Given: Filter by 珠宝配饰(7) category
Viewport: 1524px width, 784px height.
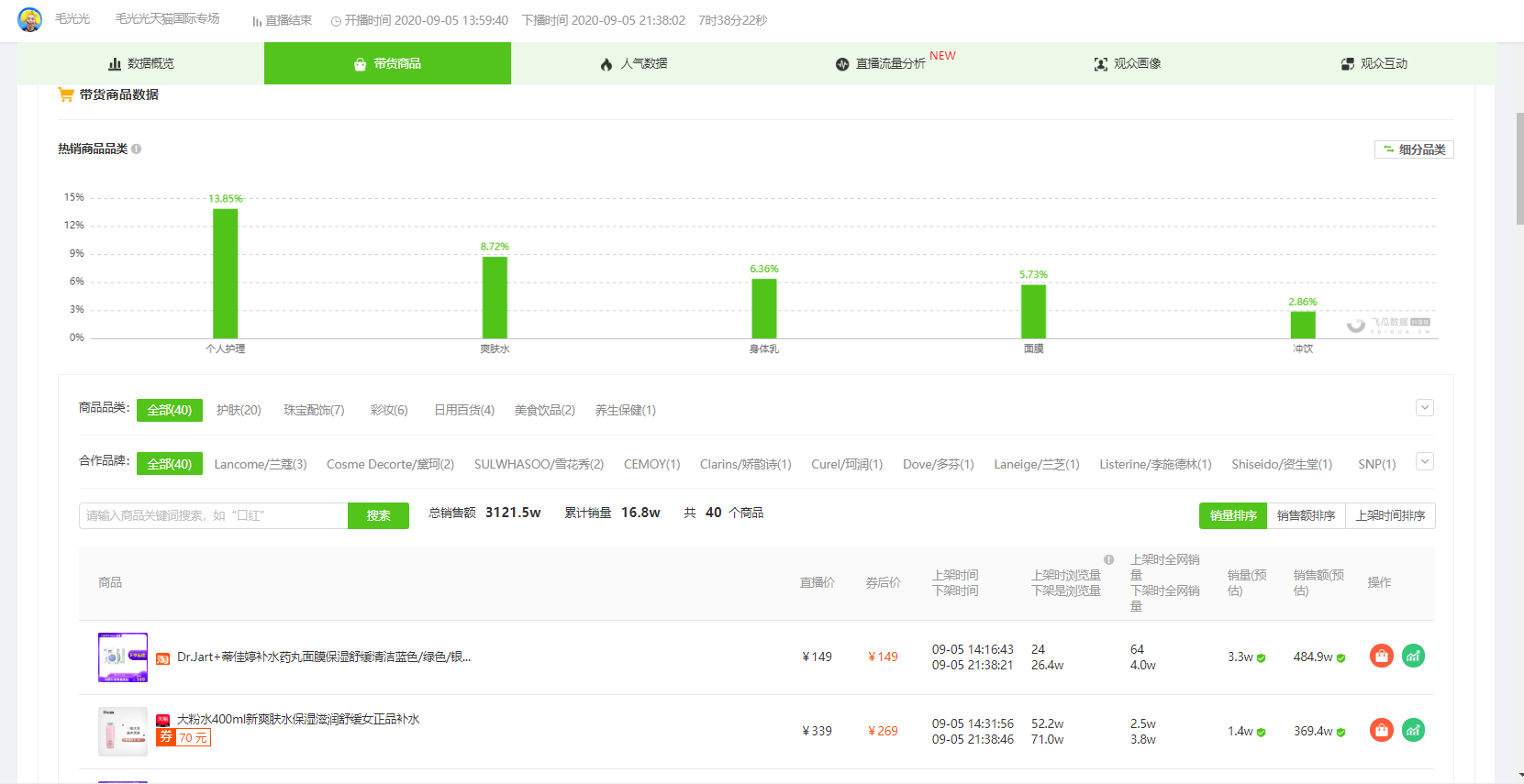Looking at the screenshot, I should pyautogui.click(x=314, y=410).
